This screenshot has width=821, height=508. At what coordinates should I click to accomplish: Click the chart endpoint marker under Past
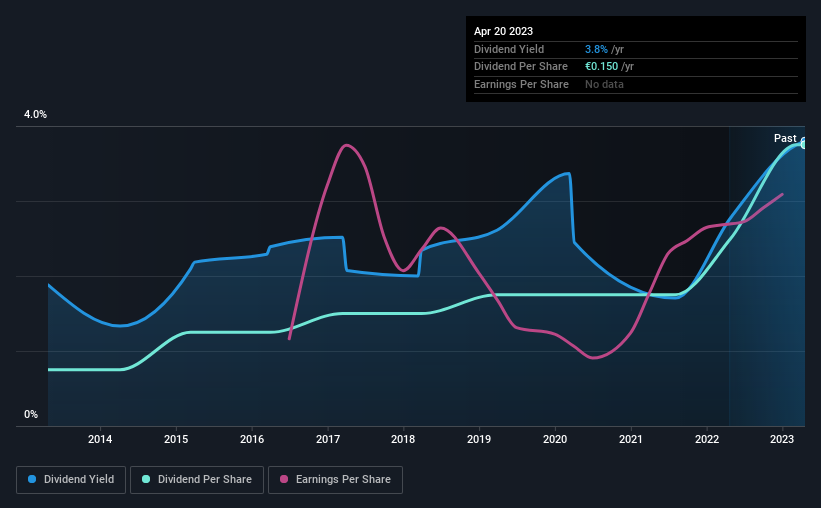coord(804,144)
